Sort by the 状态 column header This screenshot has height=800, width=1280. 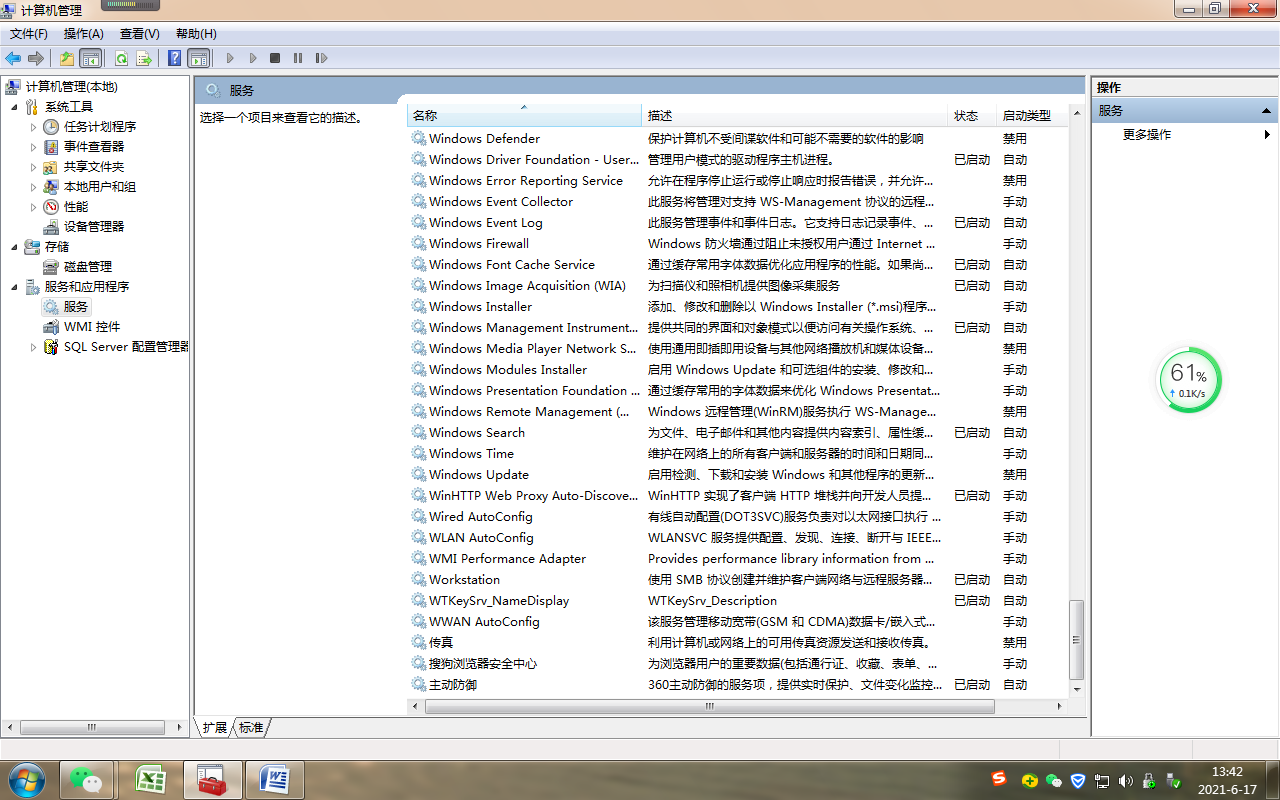click(x=973, y=116)
